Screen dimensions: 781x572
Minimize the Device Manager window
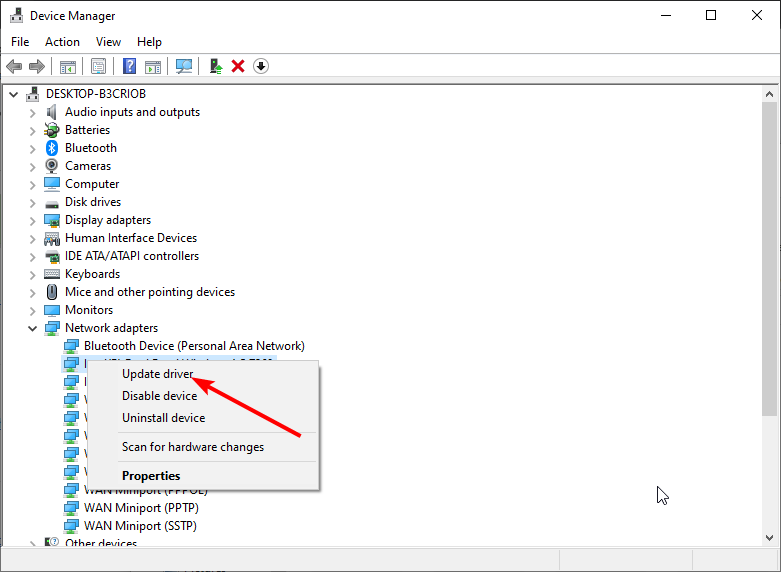point(666,15)
